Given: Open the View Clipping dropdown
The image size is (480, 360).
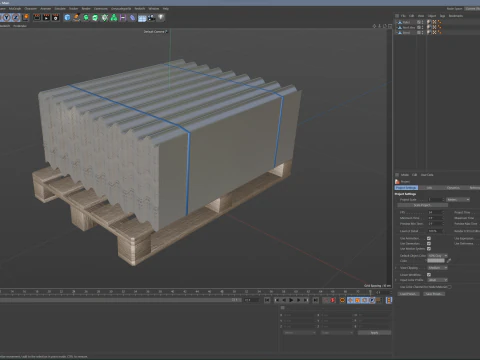Looking at the screenshot, I should point(438,268).
